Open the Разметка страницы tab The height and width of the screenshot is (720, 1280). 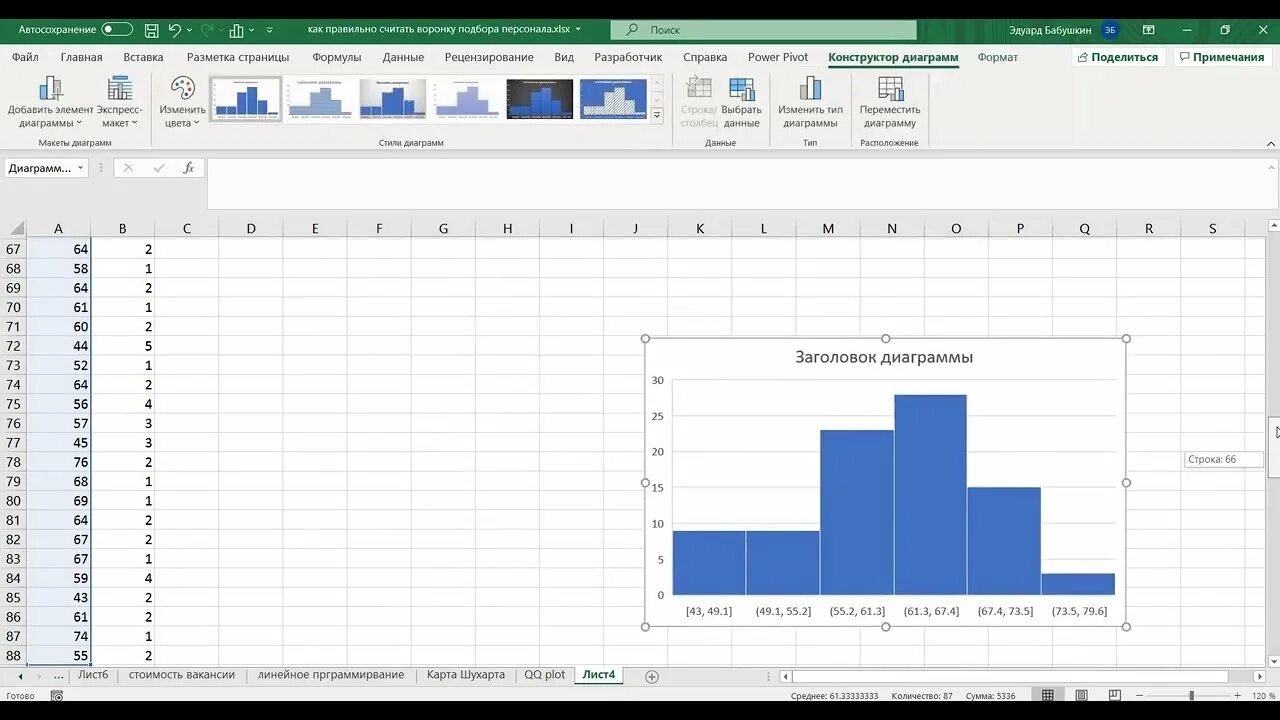tap(238, 57)
